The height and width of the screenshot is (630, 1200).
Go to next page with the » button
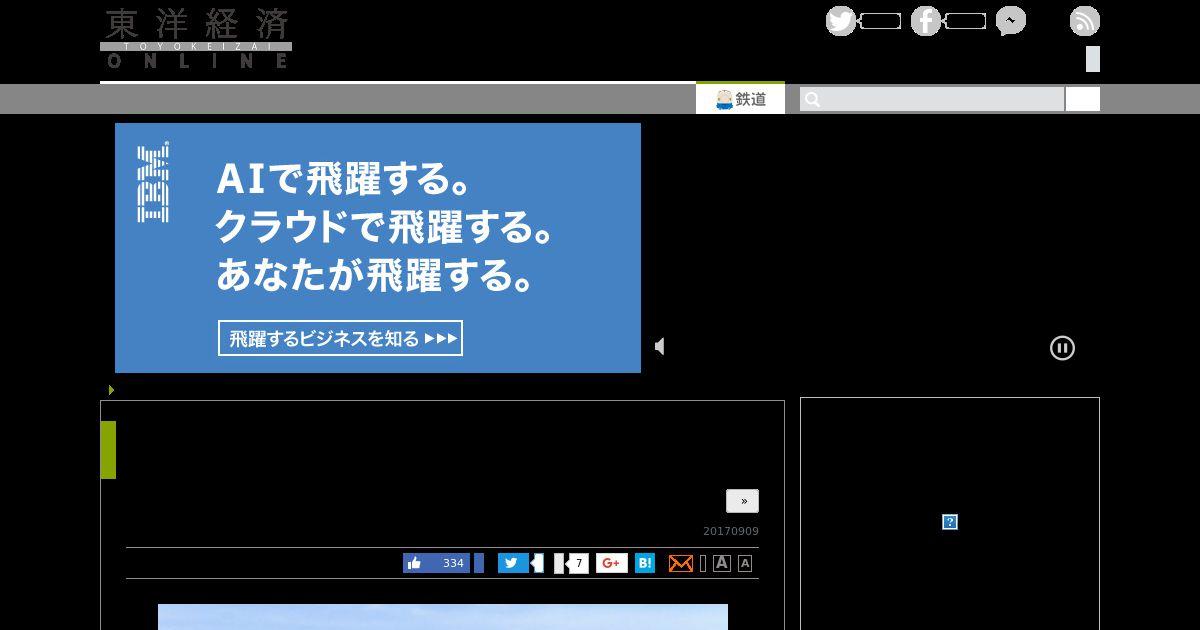(x=742, y=501)
